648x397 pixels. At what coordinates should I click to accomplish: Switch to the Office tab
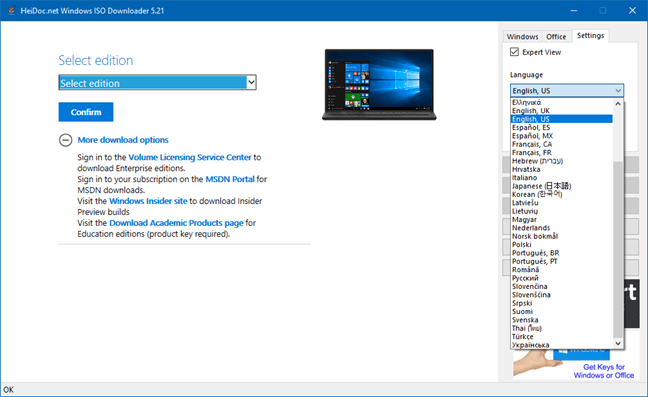(x=556, y=37)
